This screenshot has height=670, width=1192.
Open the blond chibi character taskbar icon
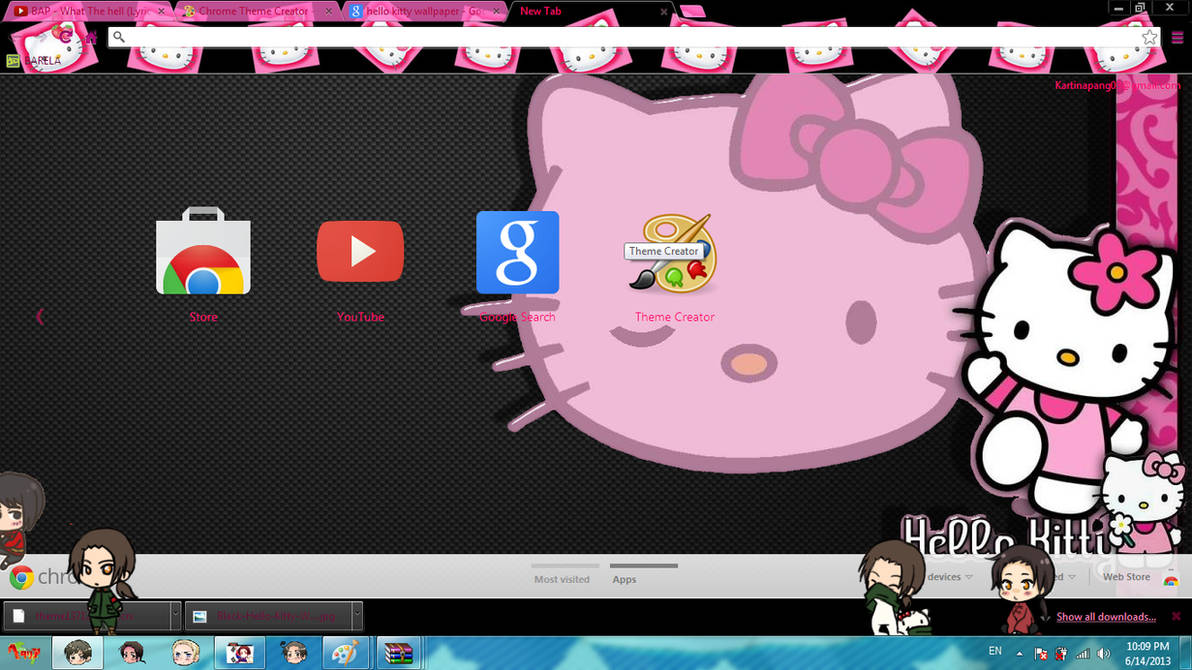click(x=185, y=653)
